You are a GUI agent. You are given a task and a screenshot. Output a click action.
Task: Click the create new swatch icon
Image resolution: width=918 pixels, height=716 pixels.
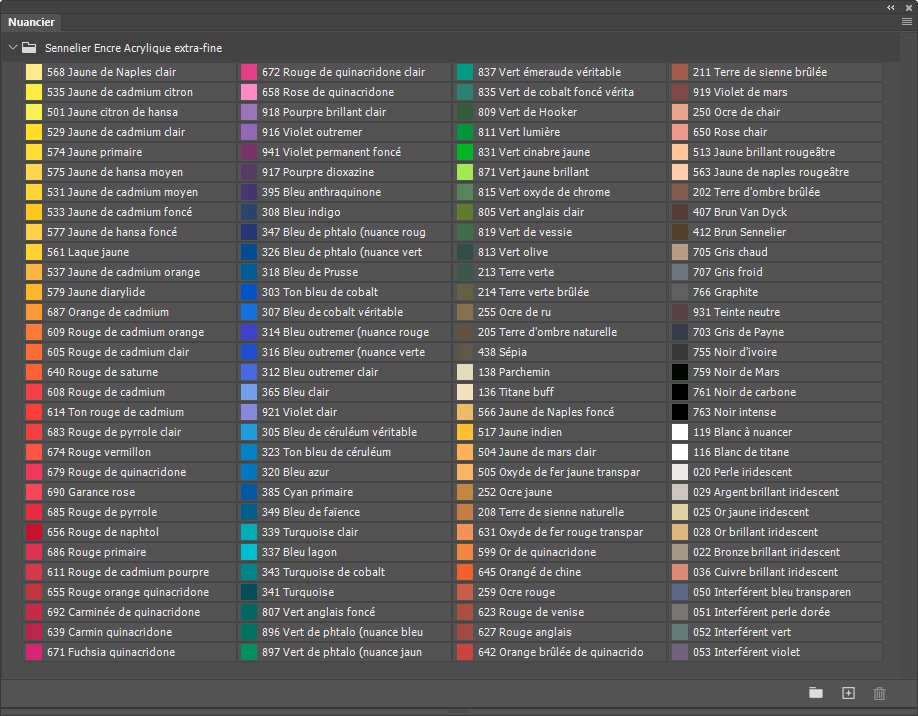848,693
